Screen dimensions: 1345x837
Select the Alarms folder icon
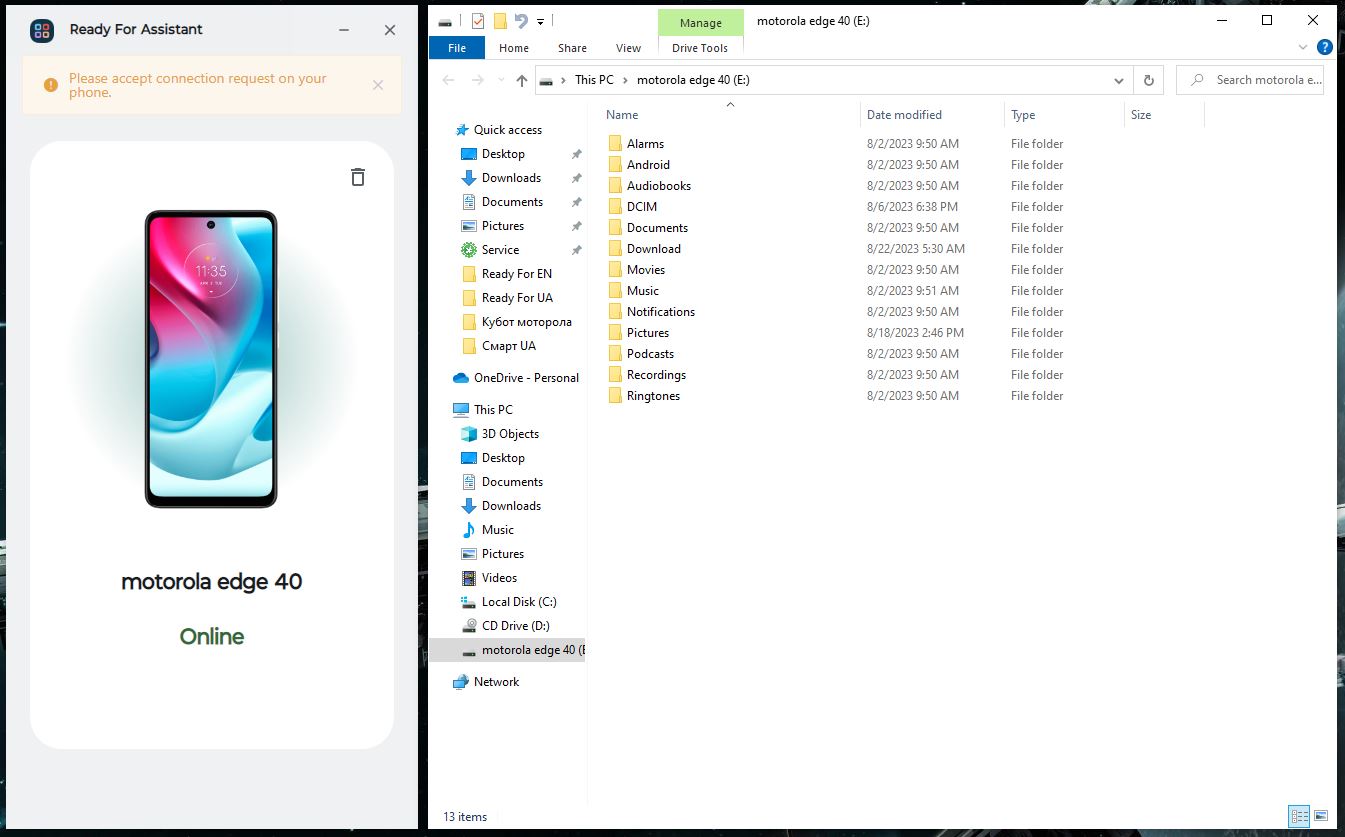click(615, 144)
